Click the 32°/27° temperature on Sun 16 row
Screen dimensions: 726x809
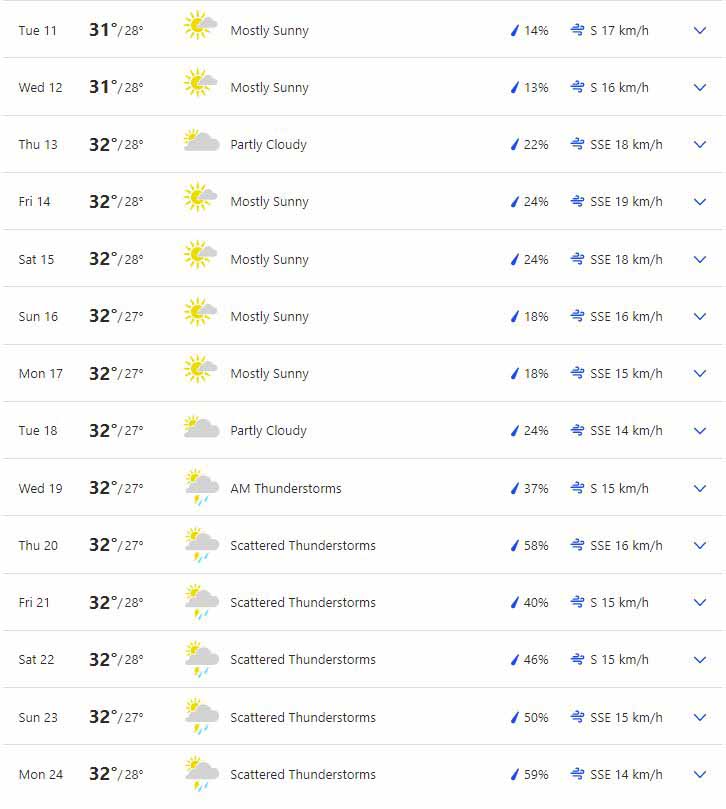[116, 316]
